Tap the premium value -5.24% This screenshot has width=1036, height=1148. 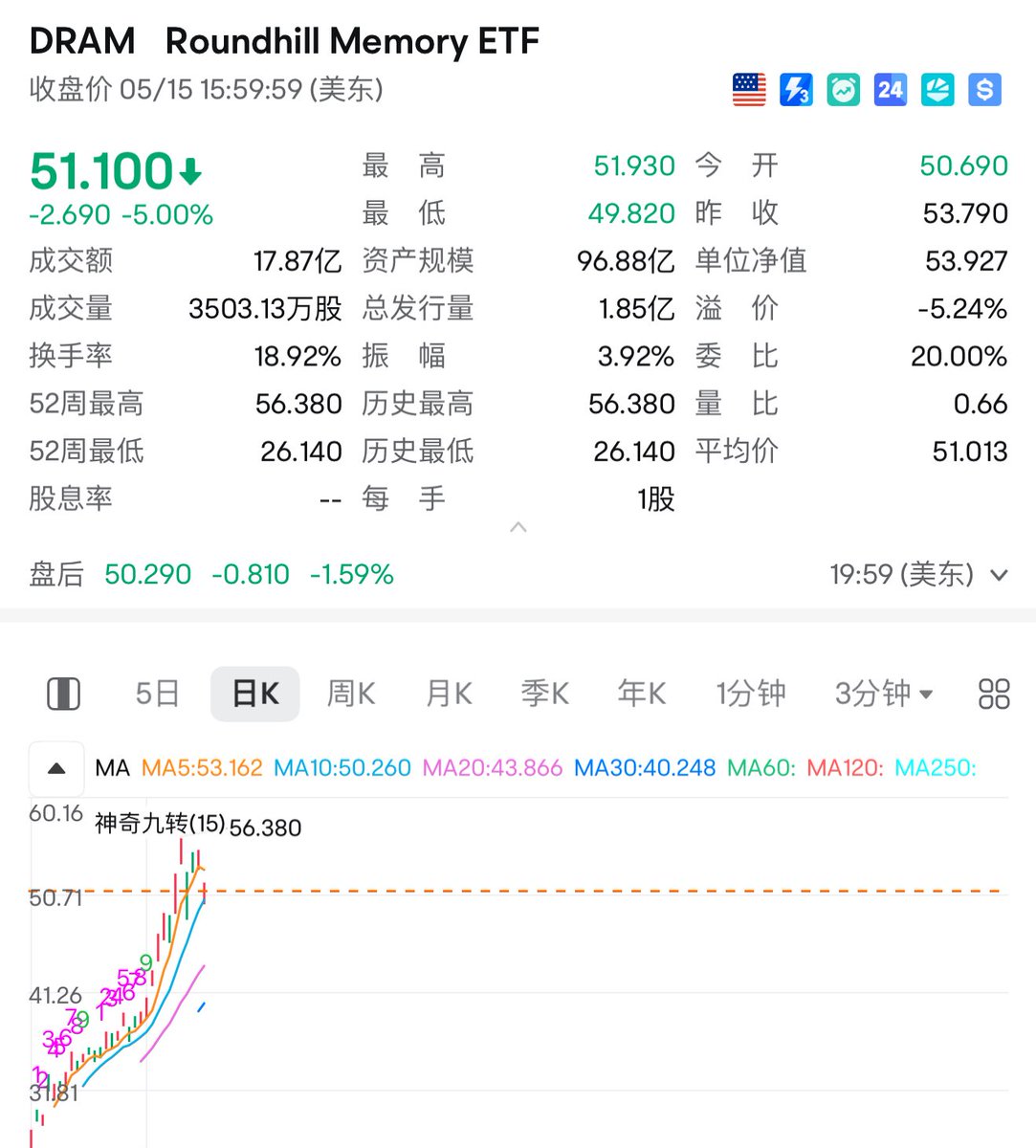961,308
